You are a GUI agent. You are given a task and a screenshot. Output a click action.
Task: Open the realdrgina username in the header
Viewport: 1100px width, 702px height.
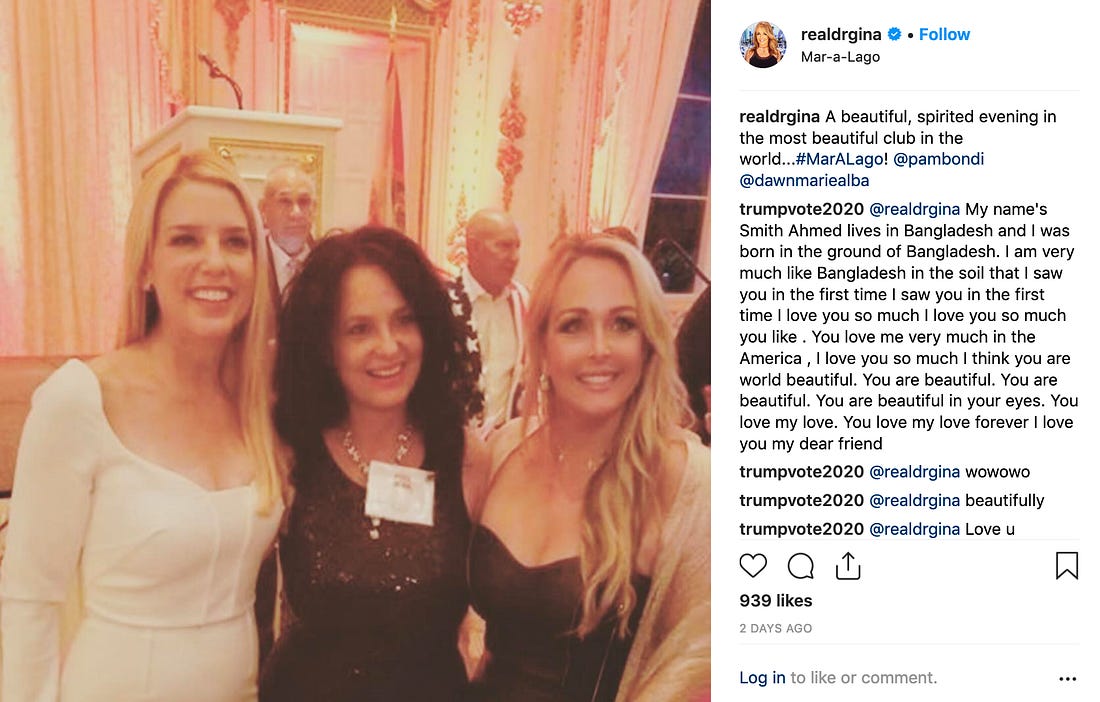tap(840, 34)
